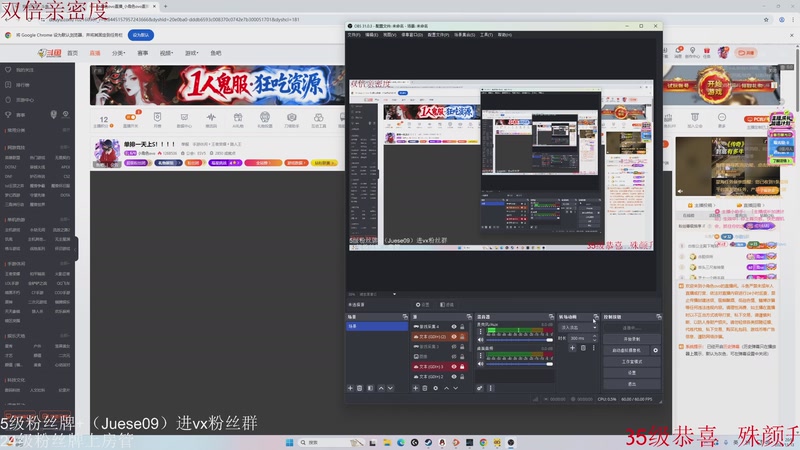Expand 分类 dropdown in site navigation
This screenshot has width=800, height=450.
pos(118,53)
